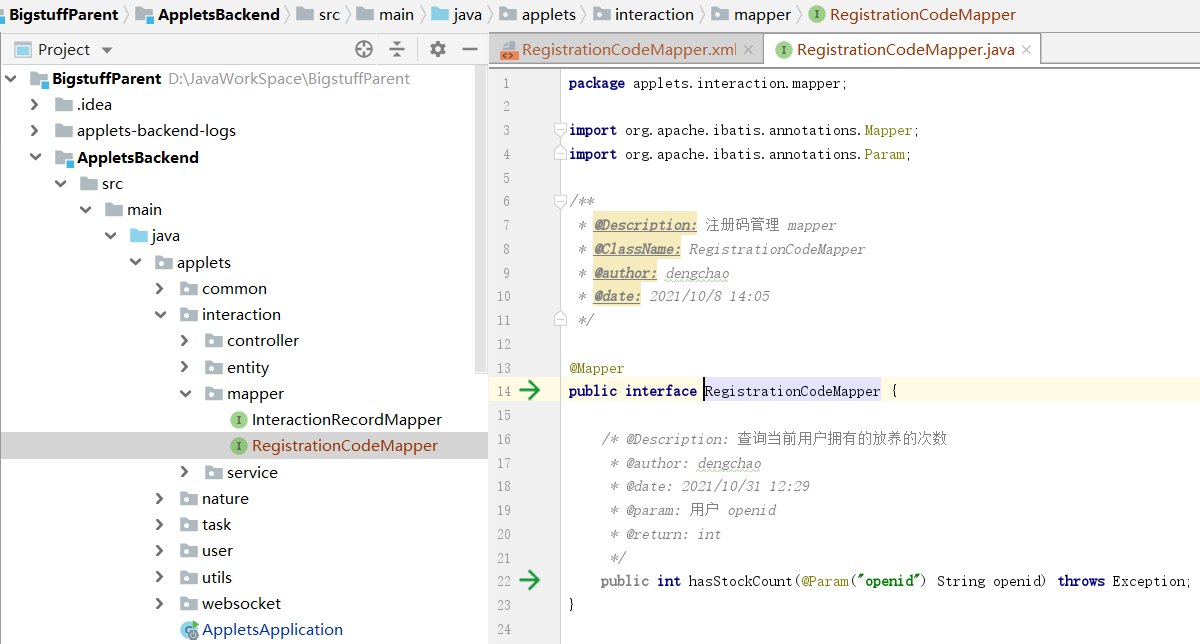The image size is (1200, 644).
Task: Click the gutter arrow icon on line 22
Action: point(529,580)
